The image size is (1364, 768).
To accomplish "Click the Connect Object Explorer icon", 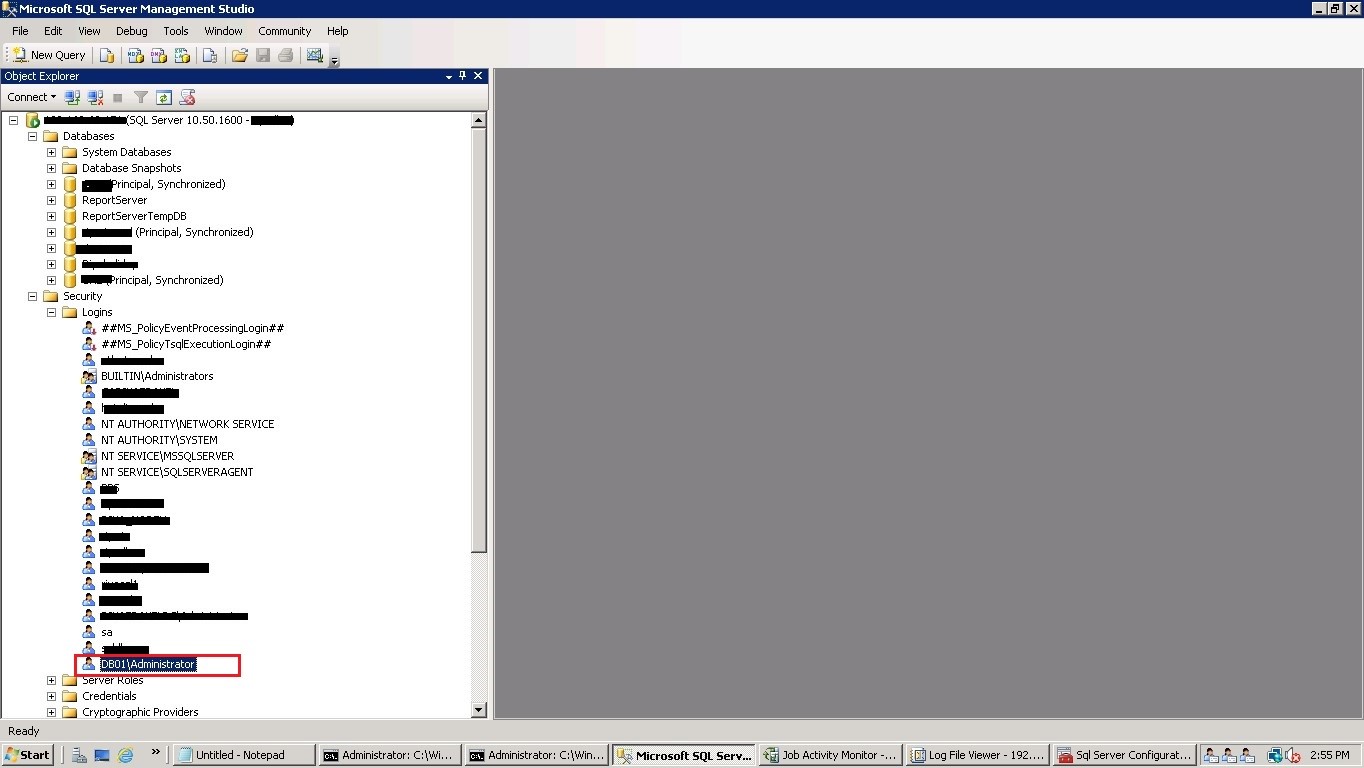I will pyautogui.click(x=72, y=97).
